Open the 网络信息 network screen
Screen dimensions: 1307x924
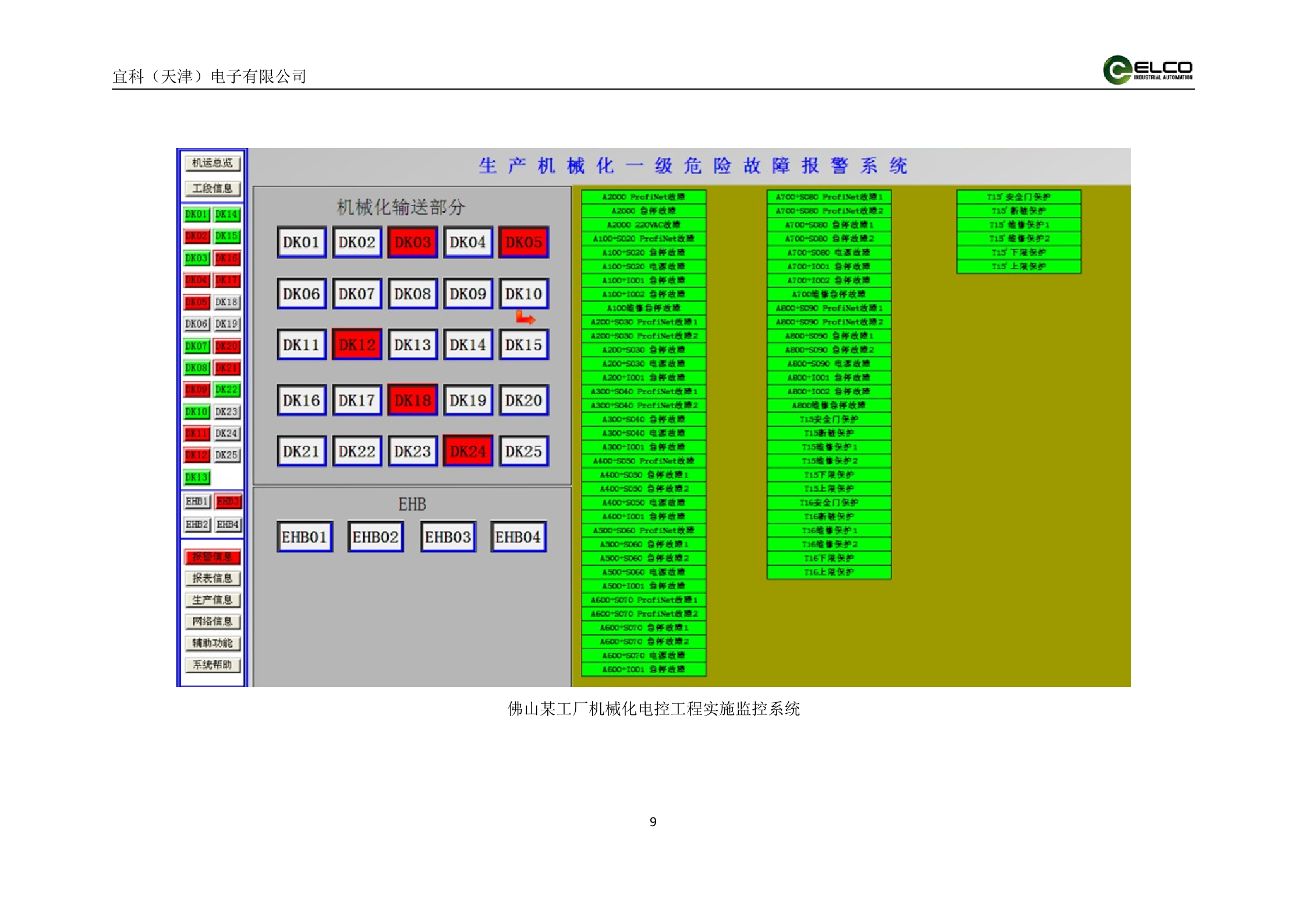pos(212,622)
